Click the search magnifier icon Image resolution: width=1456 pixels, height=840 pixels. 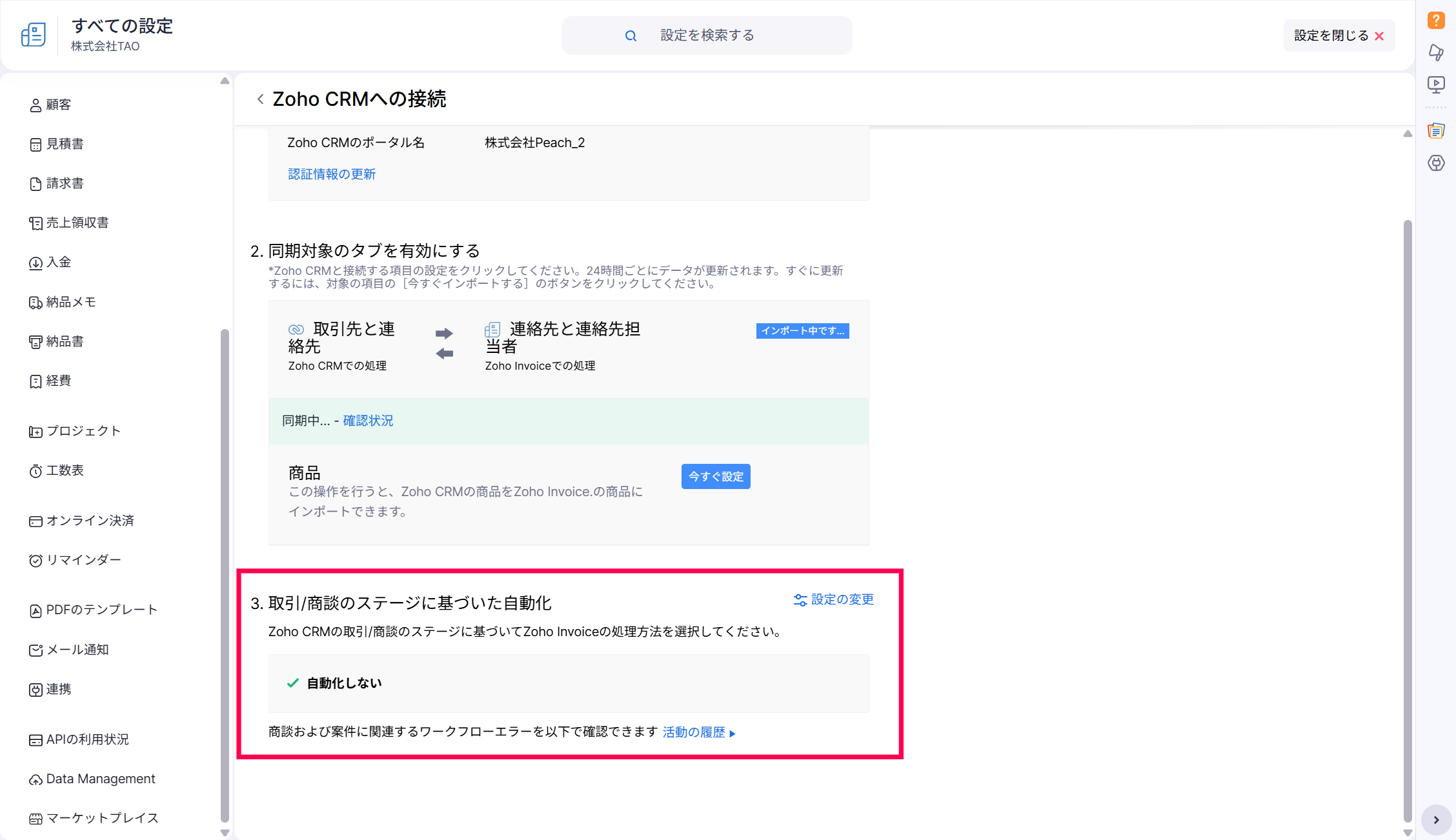click(631, 36)
